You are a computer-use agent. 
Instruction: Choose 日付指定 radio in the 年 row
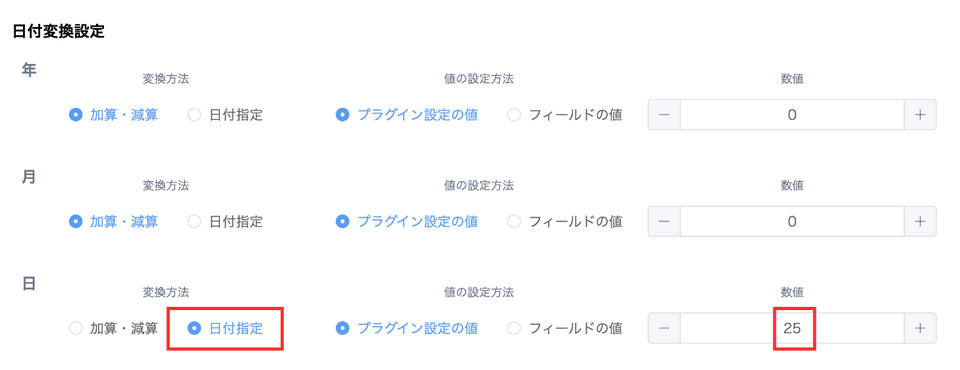pyautogui.click(x=225, y=115)
